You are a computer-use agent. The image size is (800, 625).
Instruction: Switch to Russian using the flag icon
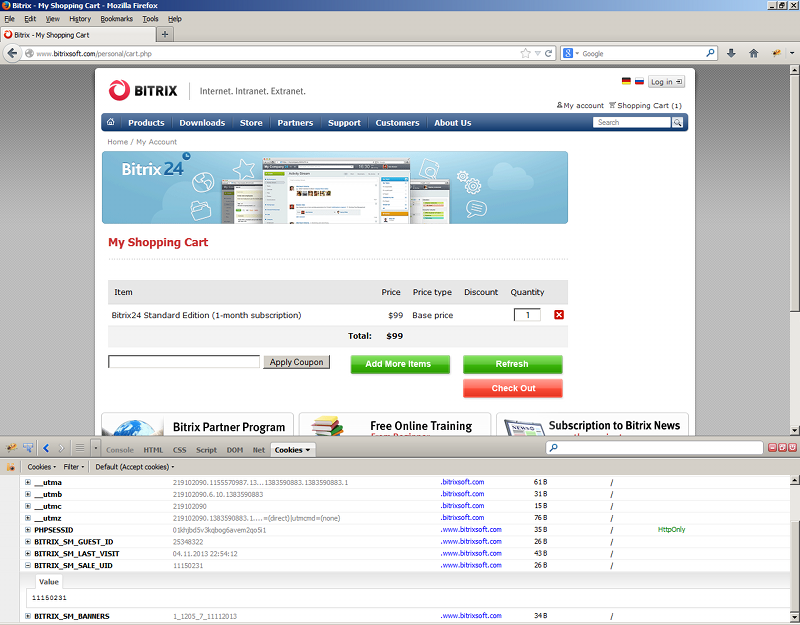[x=639, y=81]
